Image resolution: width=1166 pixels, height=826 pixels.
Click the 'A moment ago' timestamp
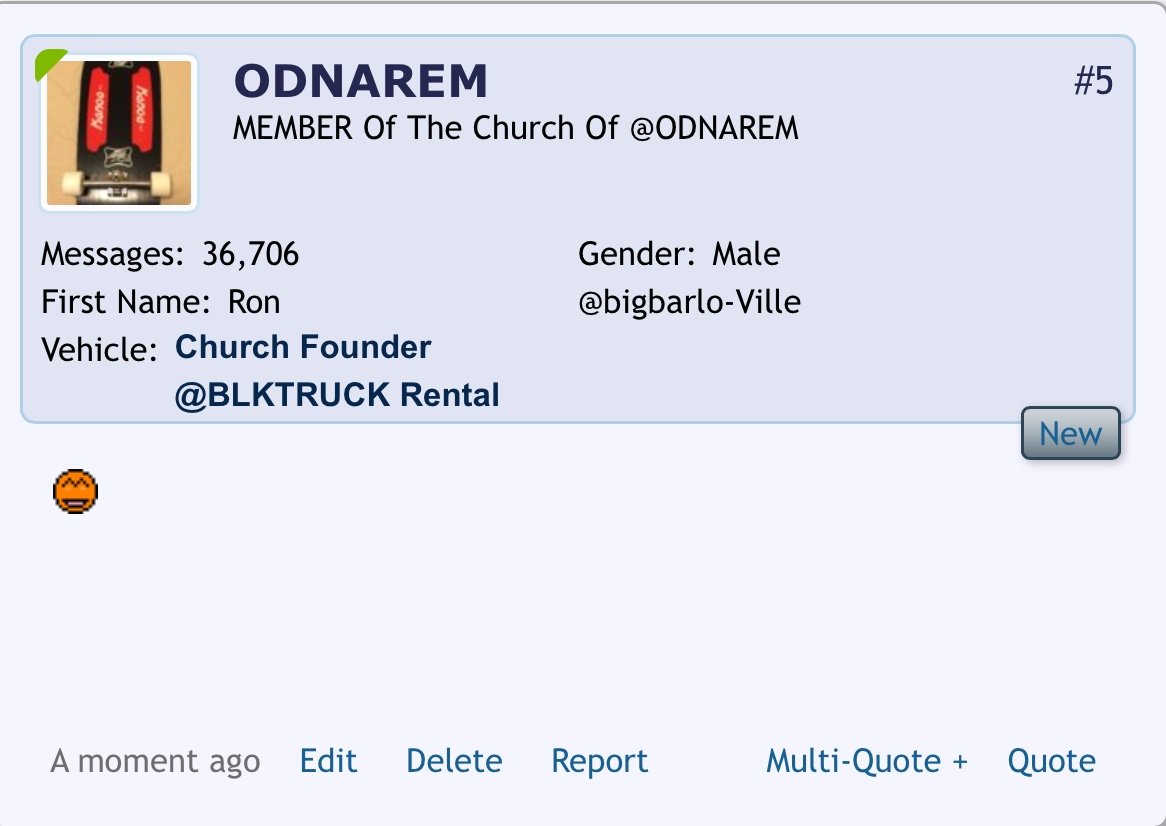click(155, 761)
